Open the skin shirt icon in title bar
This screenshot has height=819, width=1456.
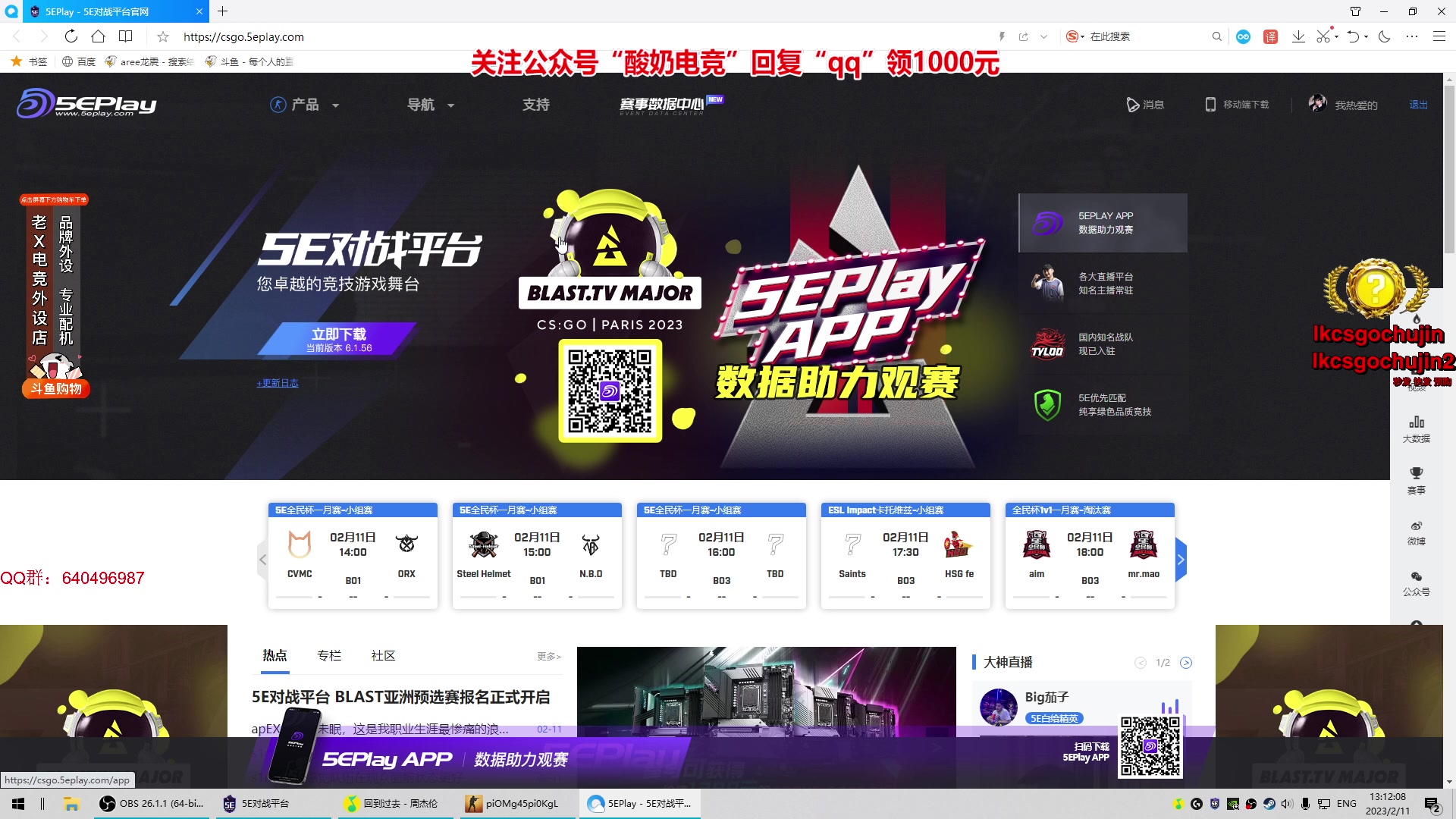1355,11
